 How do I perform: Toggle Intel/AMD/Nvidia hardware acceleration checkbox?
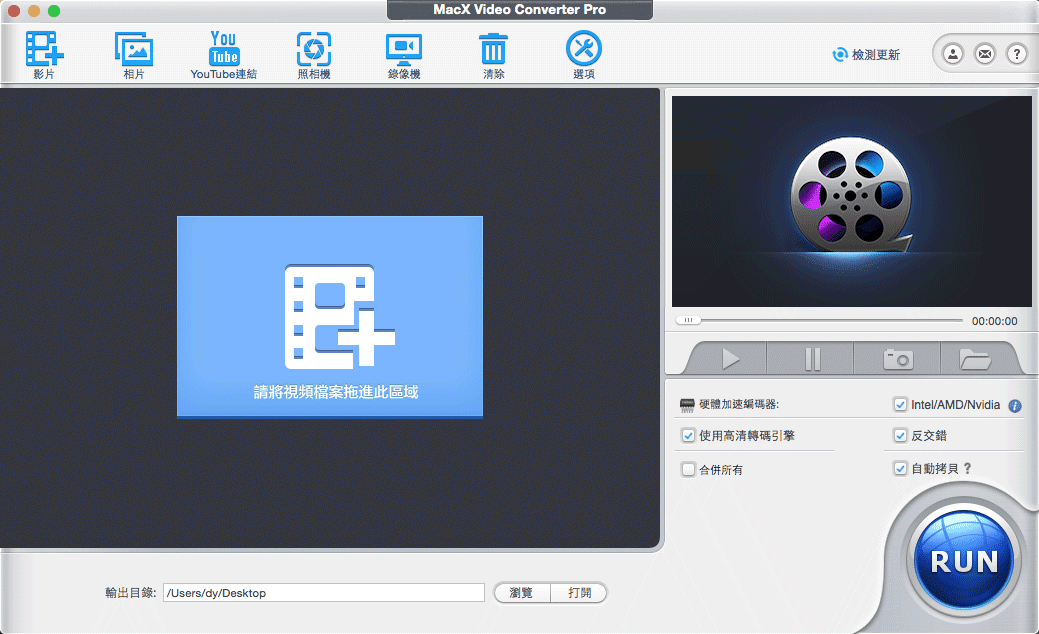tap(900, 404)
